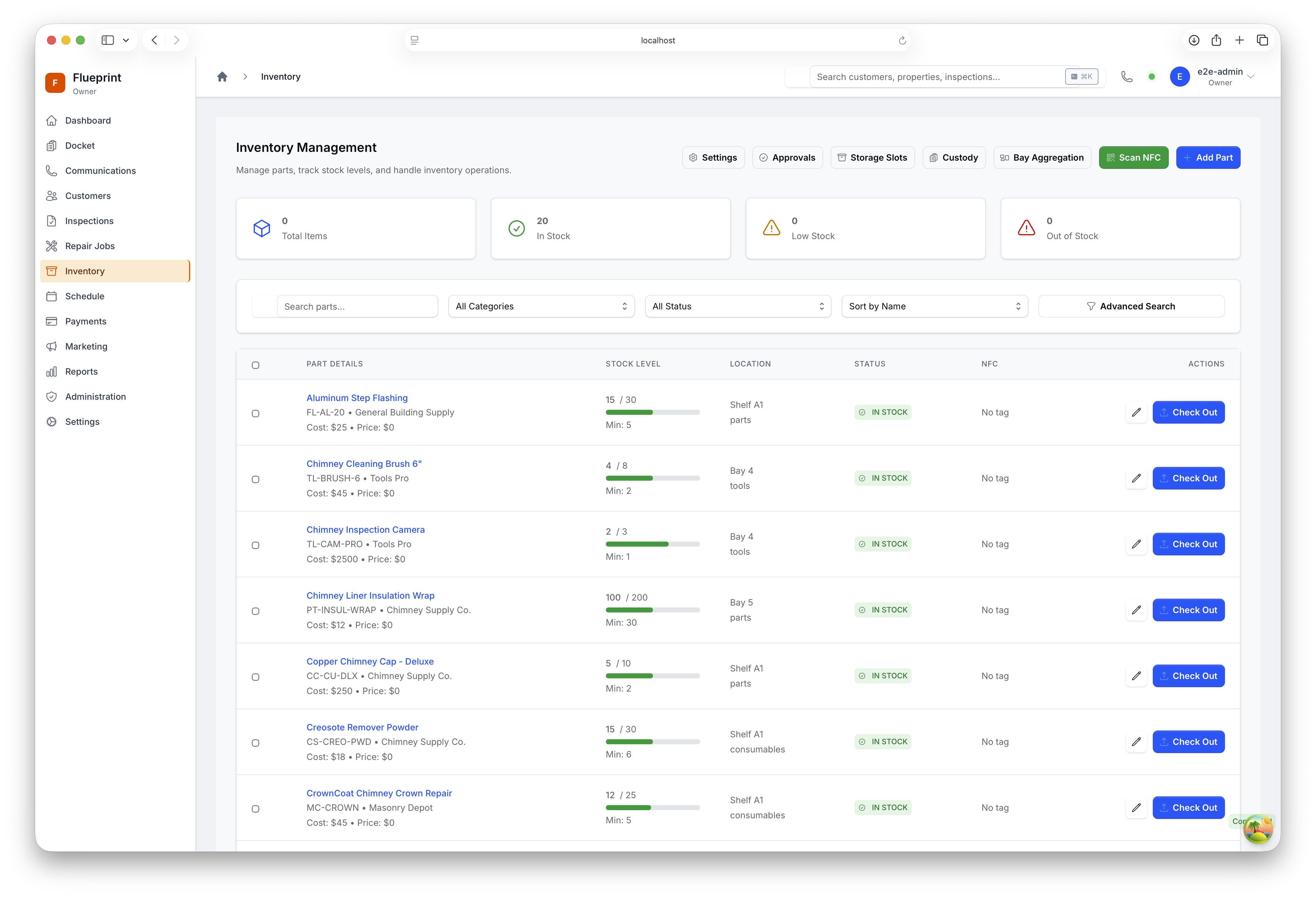Open the All Categories dropdown
Viewport: 1316px width, 898px height.
tap(541, 306)
